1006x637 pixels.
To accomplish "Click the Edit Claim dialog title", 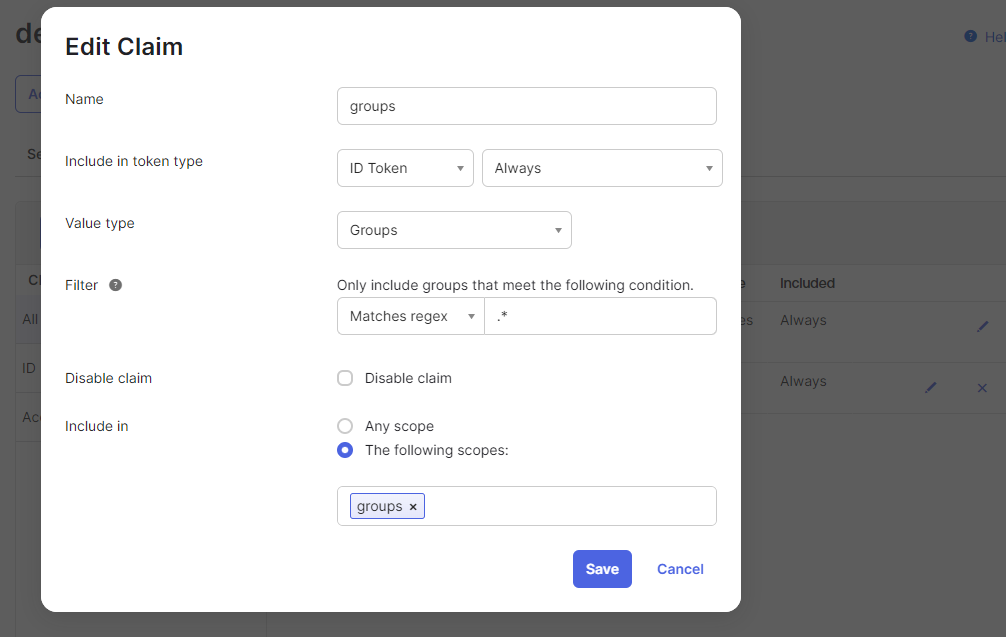I will click(124, 47).
